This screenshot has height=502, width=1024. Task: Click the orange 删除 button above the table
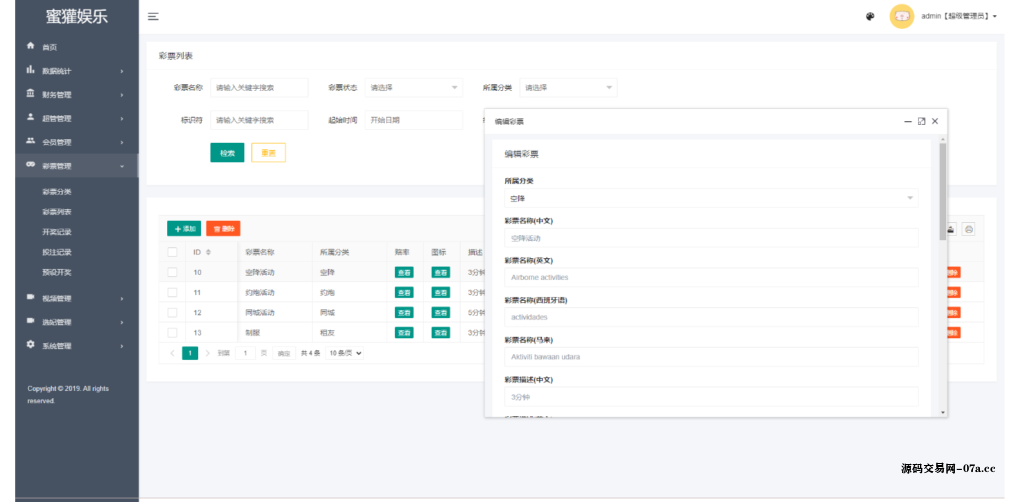(x=223, y=228)
